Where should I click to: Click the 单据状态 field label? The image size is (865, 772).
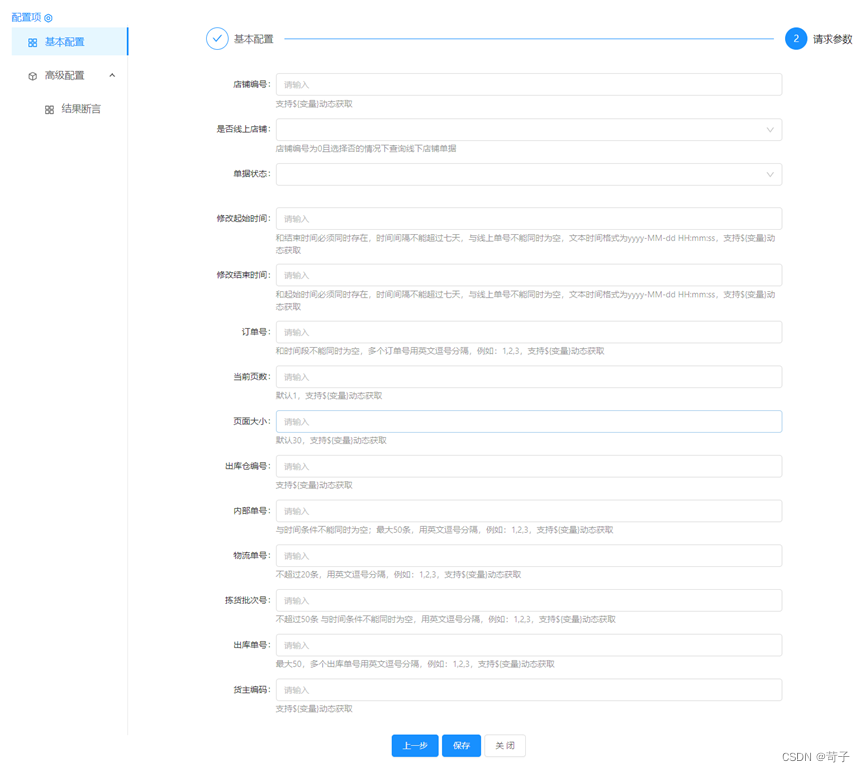coord(252,174)
